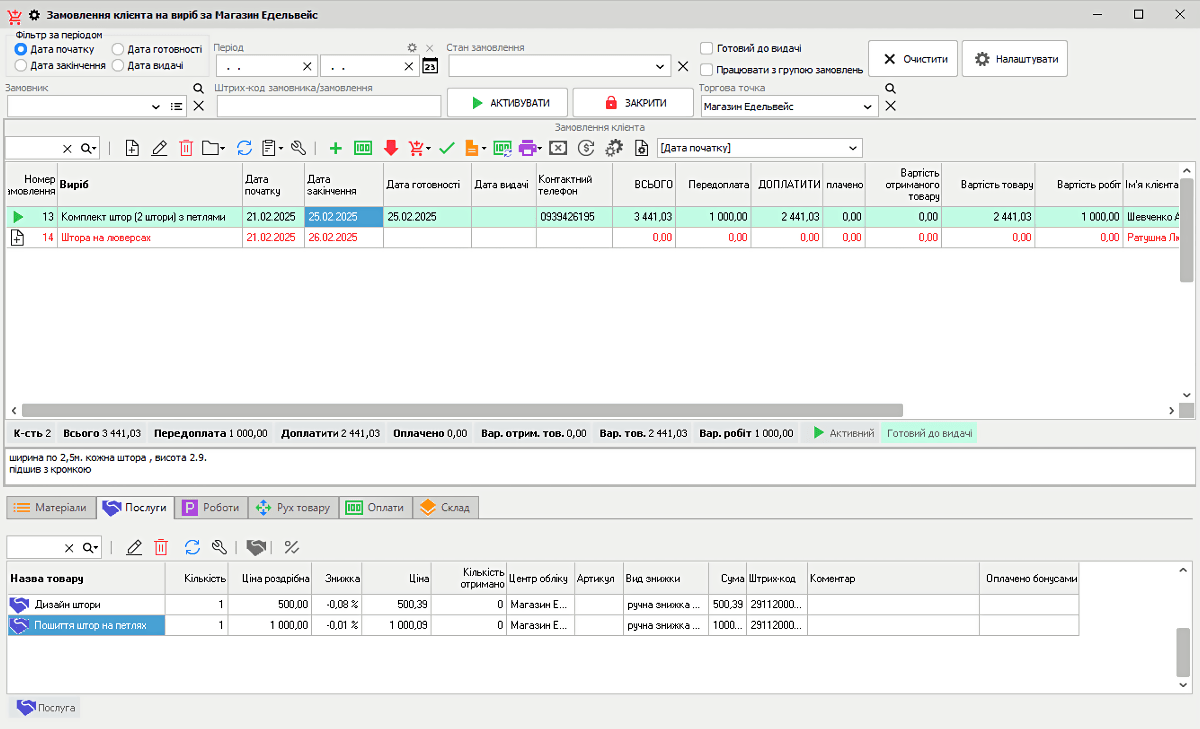Select the Дата готовності radio button
The image size is (1200, 729).
tap(119, 49)
